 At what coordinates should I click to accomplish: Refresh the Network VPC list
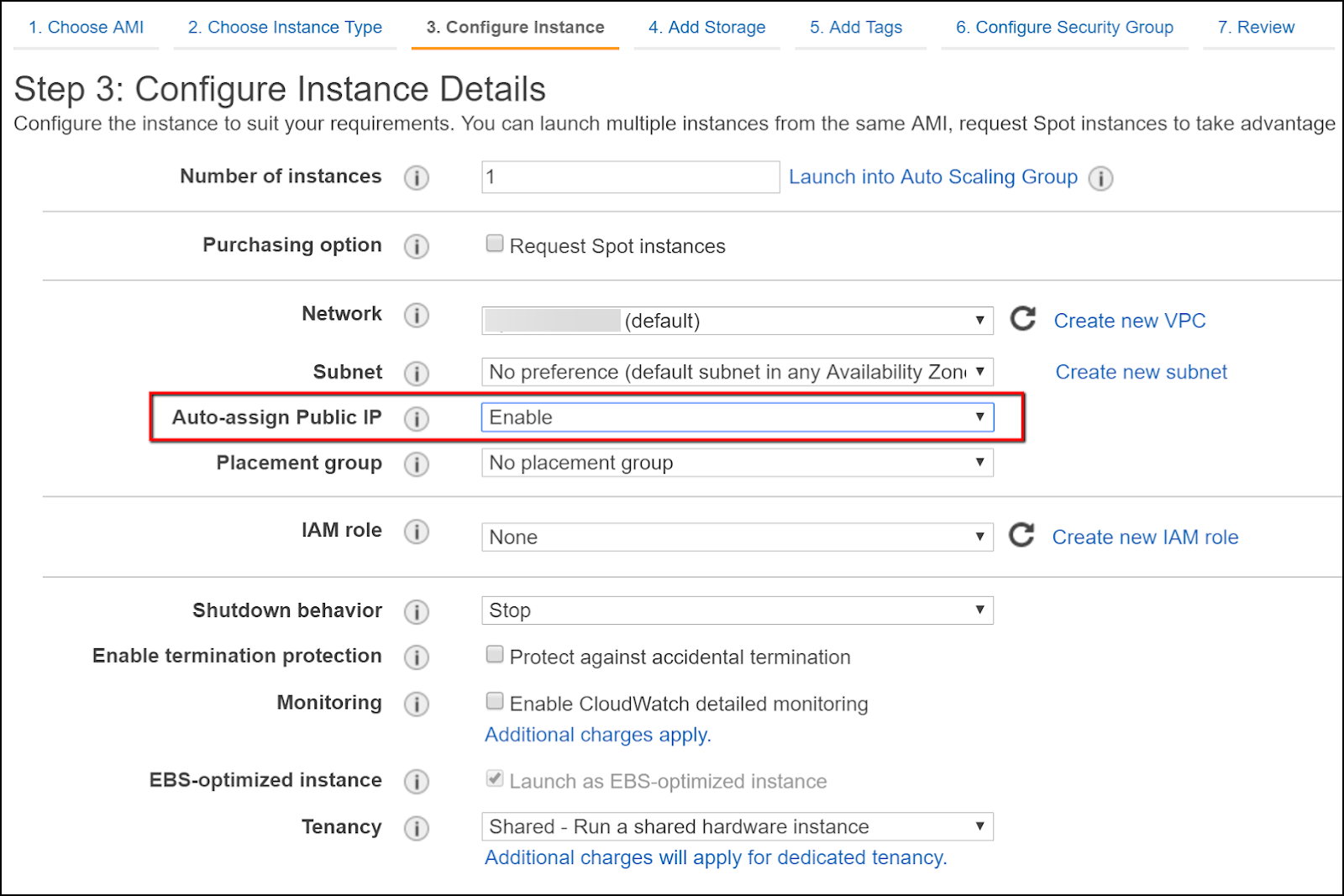click(x=1022, y=320)
